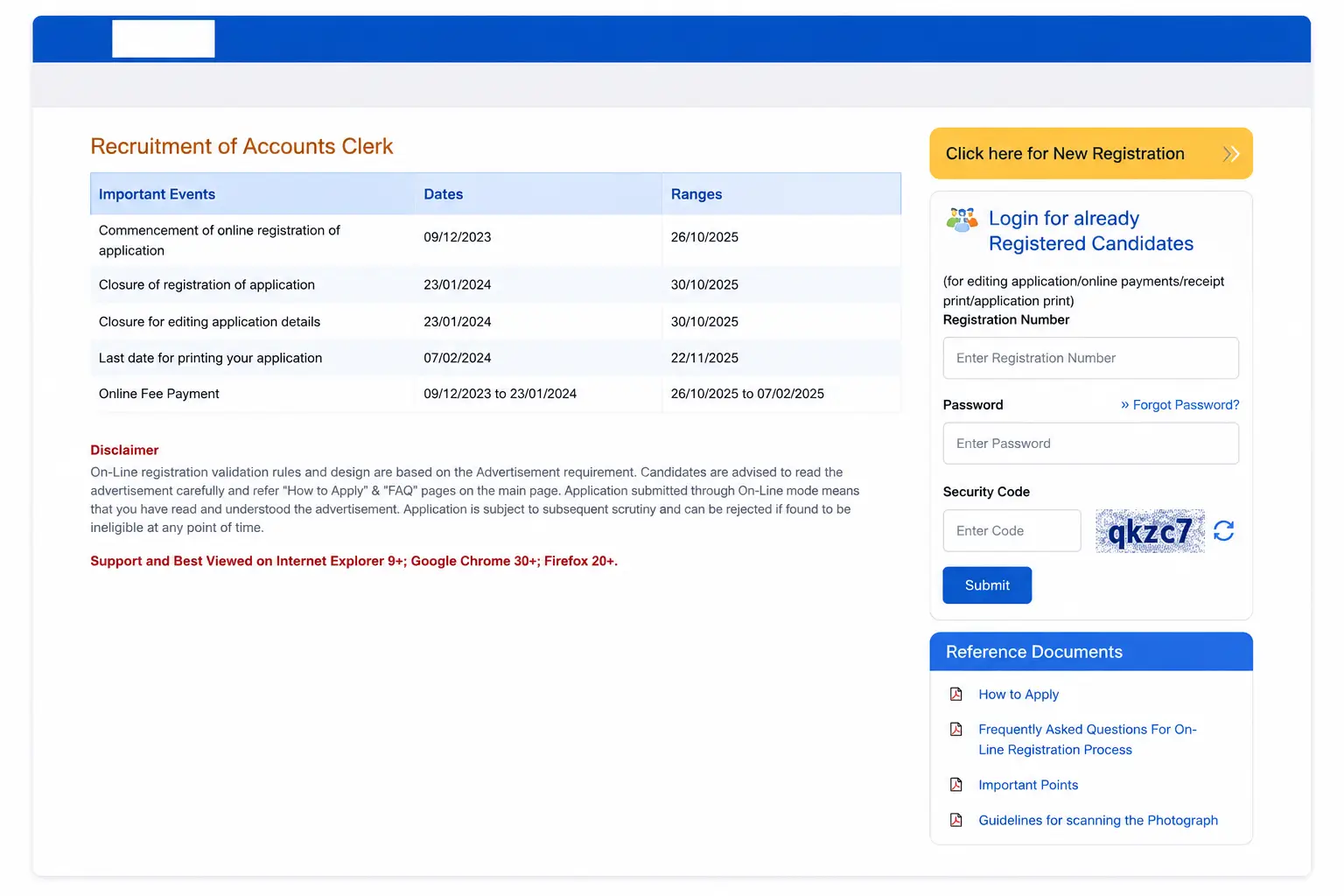Viewport: 1344px width, 896px height.
Task: Open the Important Points document
Action: point(1028,785)
